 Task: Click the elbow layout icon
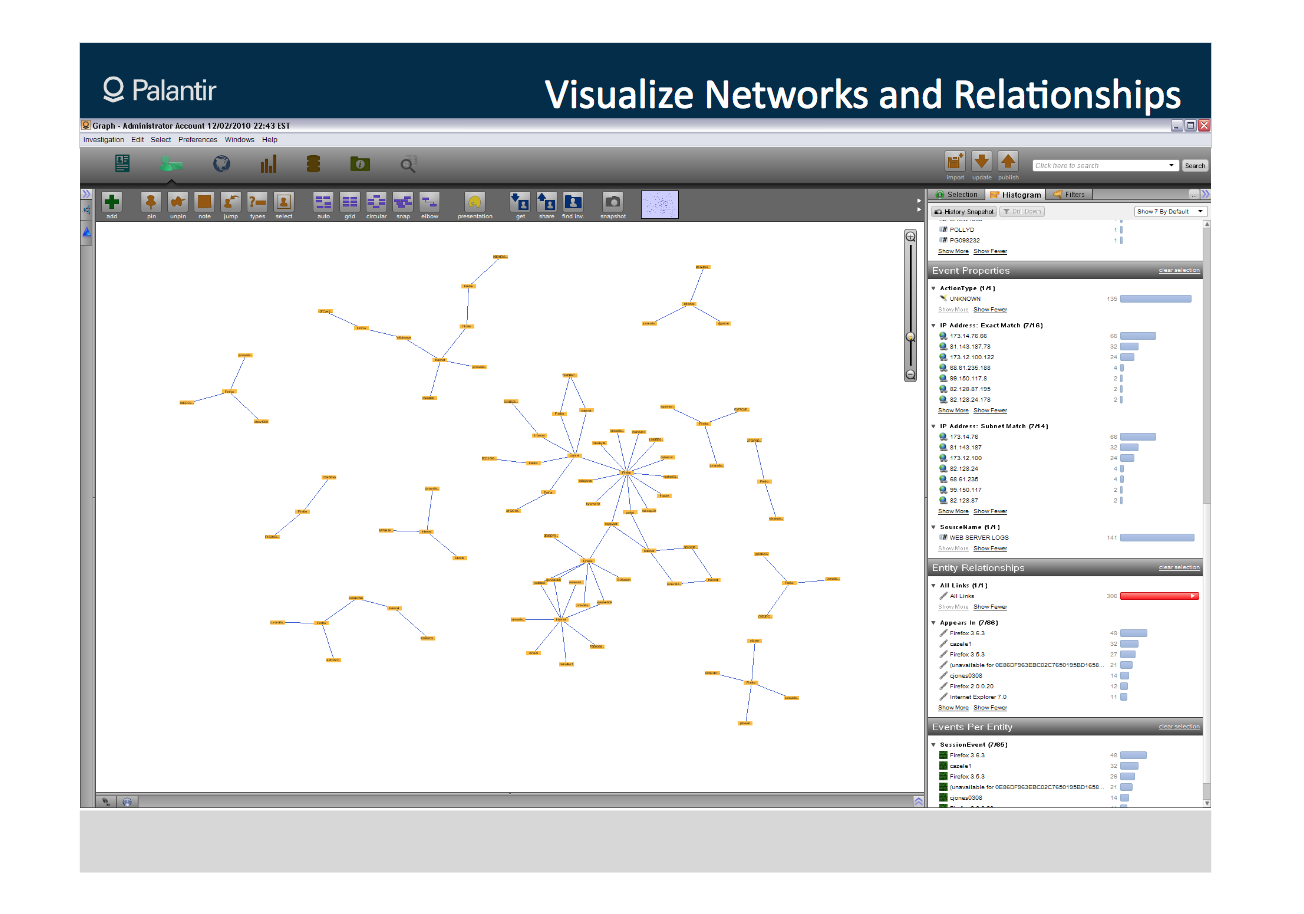click(x=429, y=201)
